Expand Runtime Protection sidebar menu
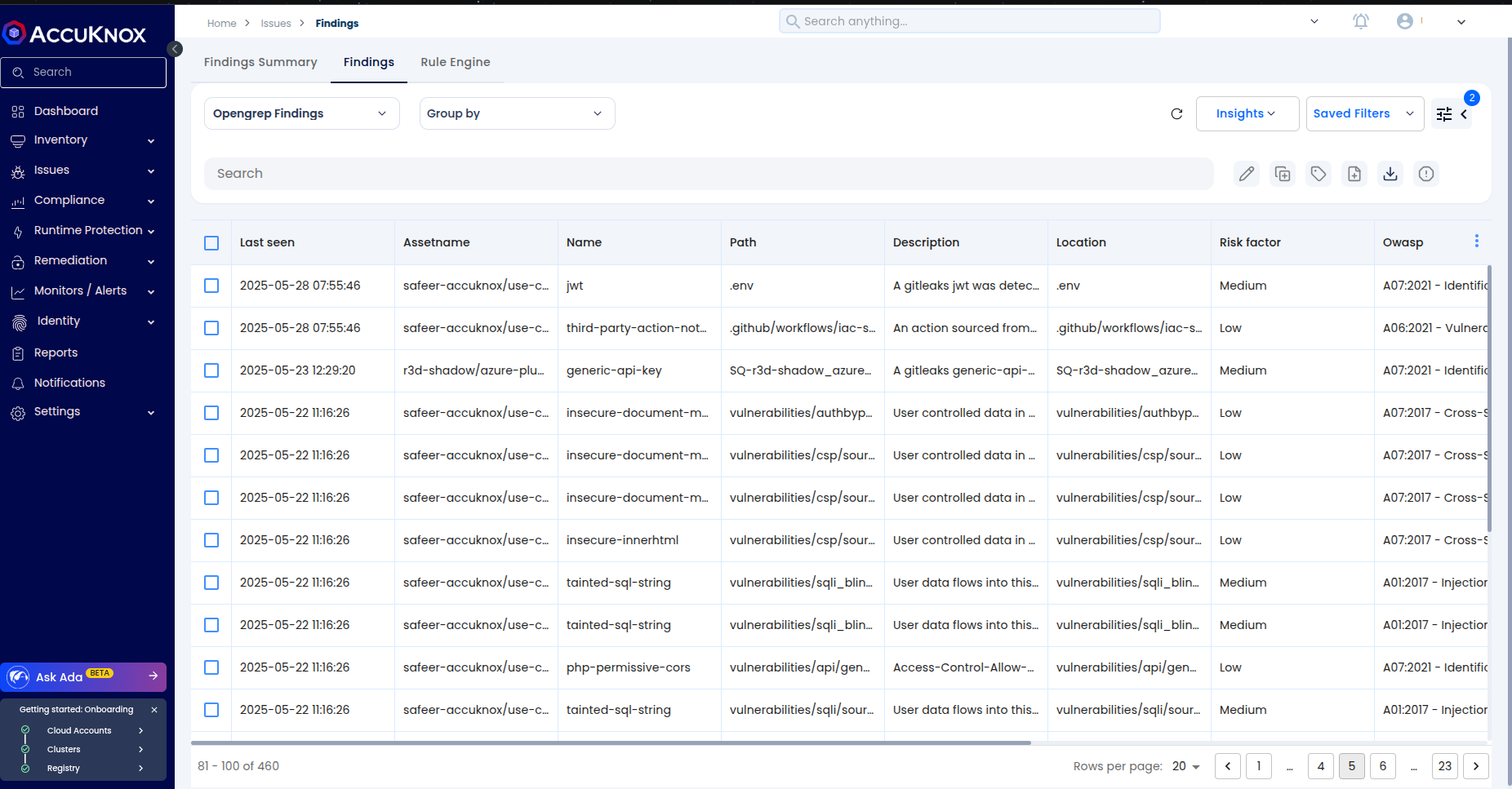1512x789 pixels. pos(82,231)
